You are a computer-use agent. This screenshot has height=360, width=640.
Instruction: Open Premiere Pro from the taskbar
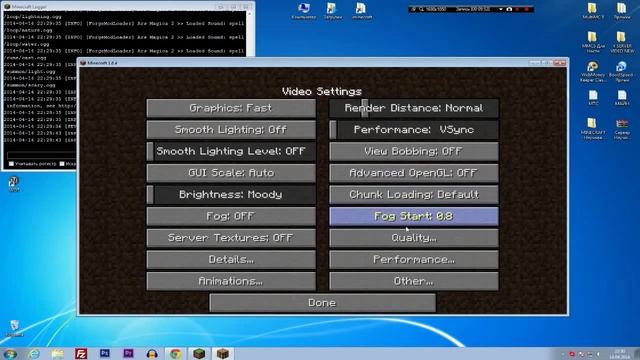point(128,353)
